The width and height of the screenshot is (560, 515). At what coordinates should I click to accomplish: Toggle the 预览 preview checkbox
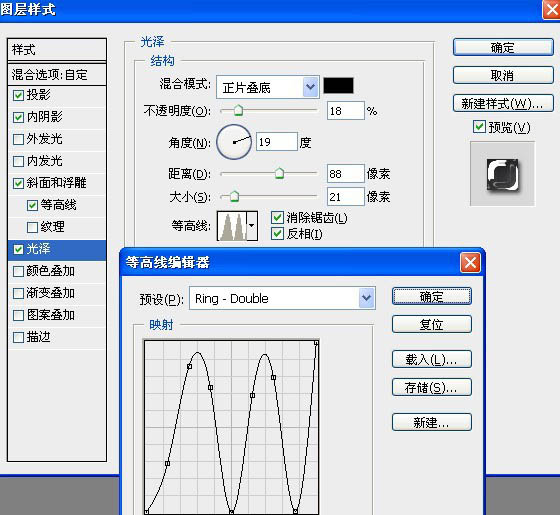pyautogui.click(x=479, y=127)
